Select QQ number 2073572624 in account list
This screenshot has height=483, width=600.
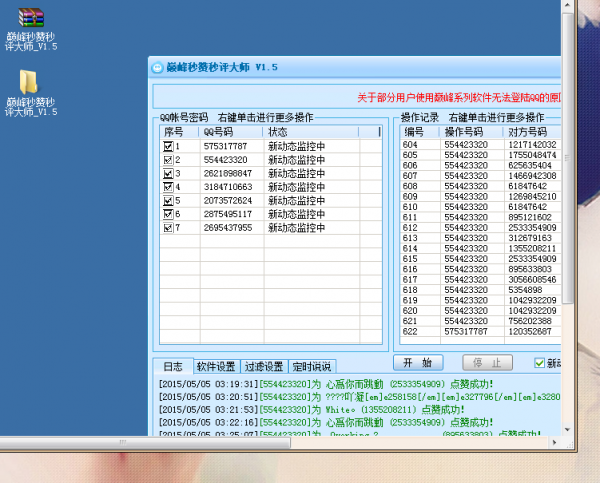[x=228, y=201]
